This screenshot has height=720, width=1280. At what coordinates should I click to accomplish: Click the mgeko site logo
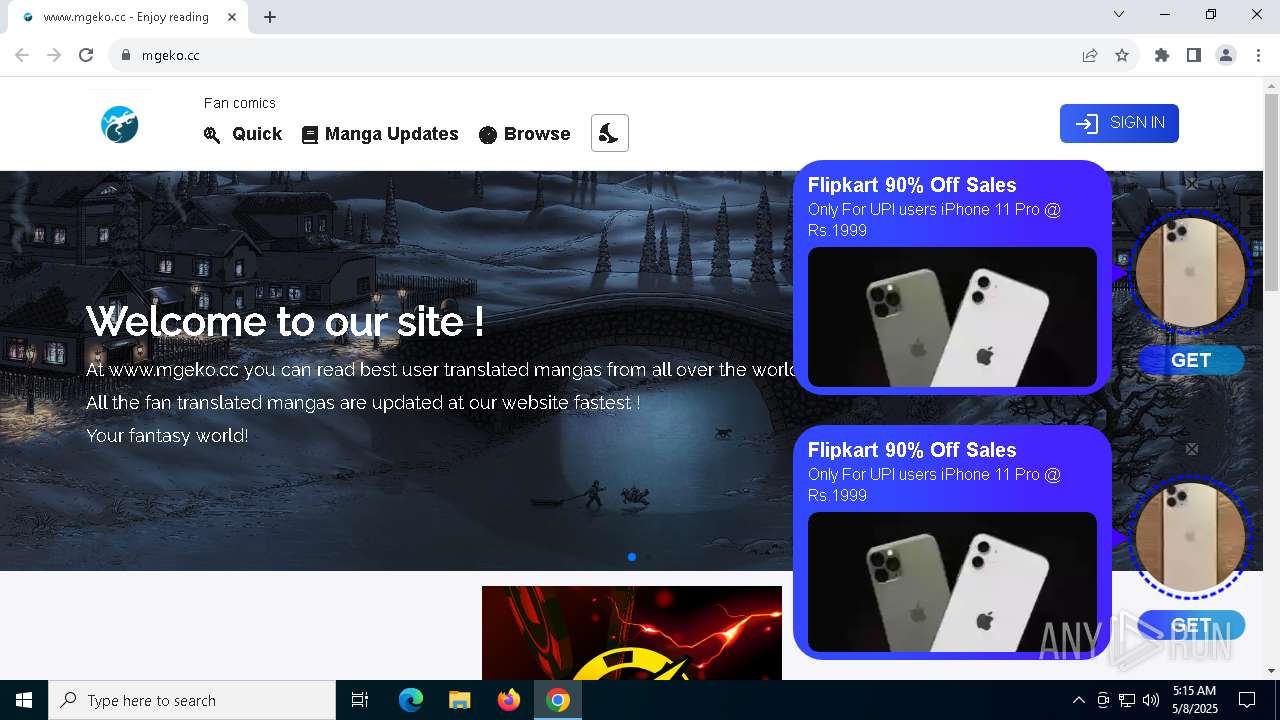click(119, 125)
